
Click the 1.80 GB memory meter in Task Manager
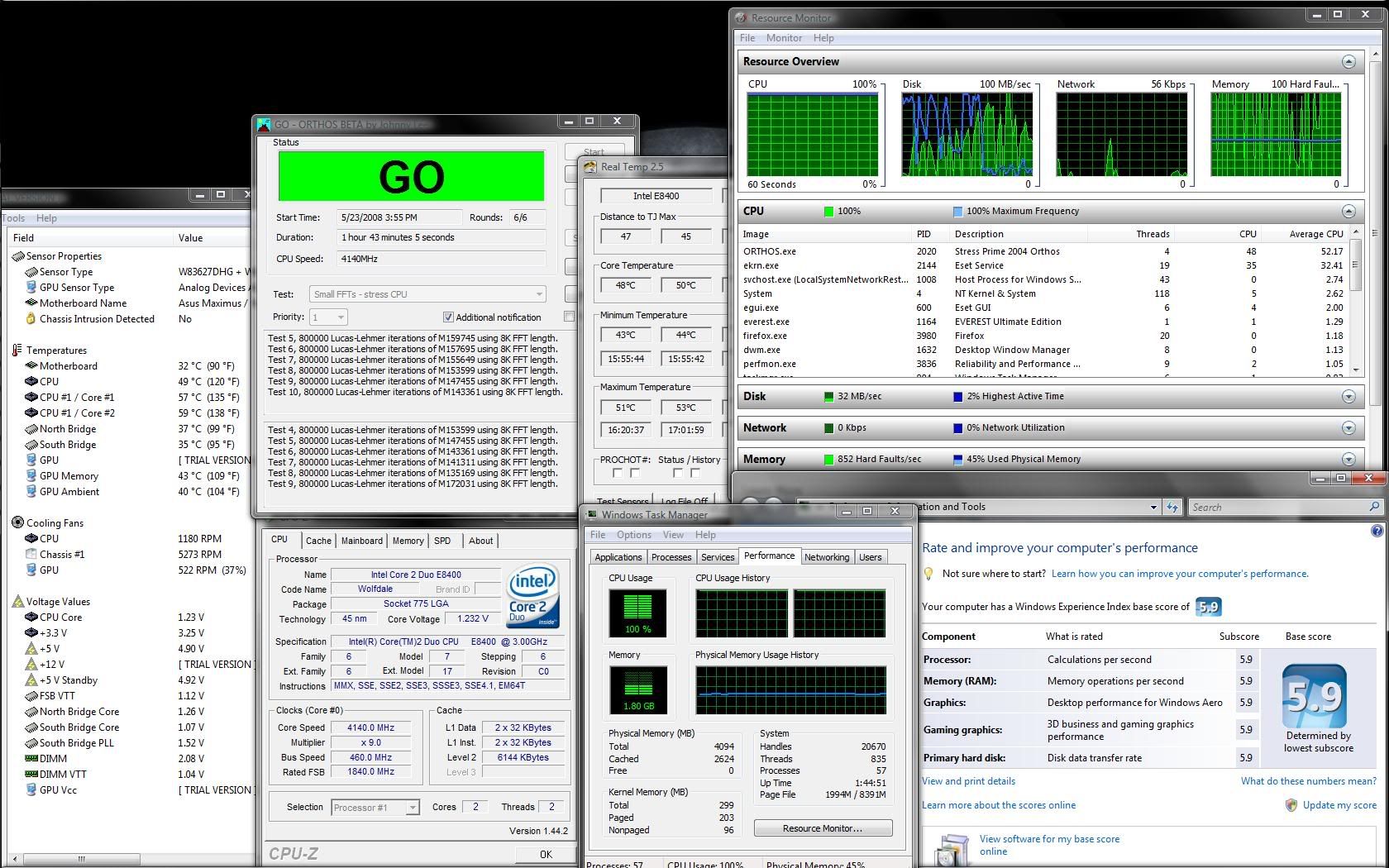tap(637, 689)
